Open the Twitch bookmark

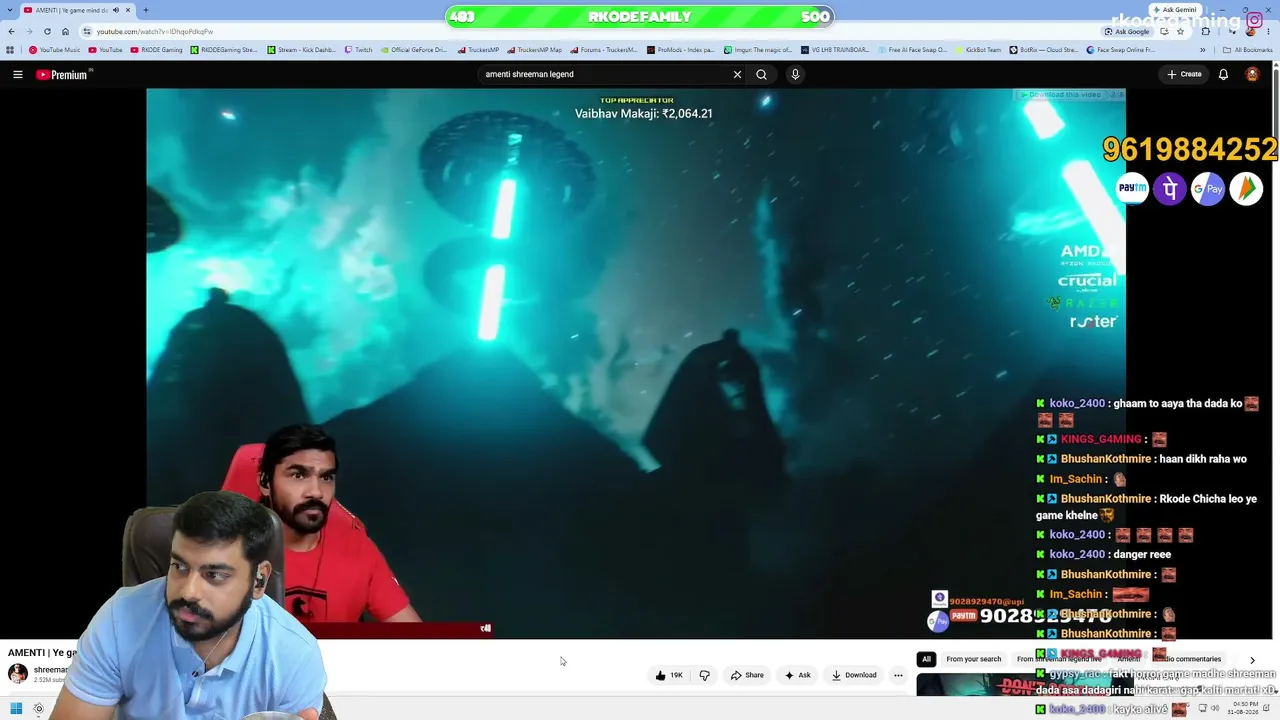click(358, 49)
